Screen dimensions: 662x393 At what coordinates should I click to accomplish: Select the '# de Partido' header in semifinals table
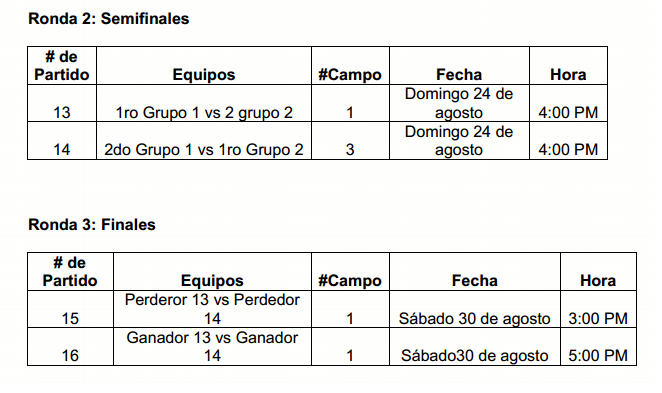click(62, 66)
